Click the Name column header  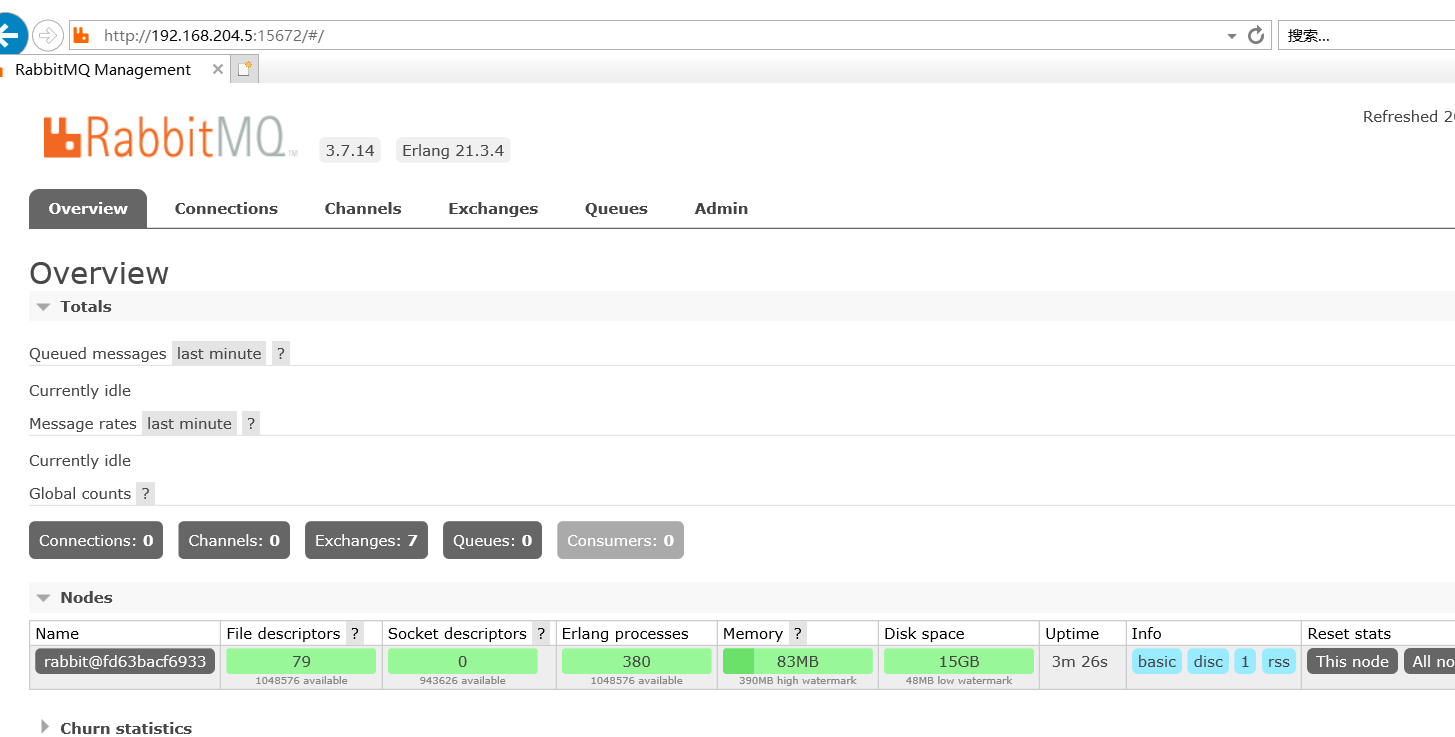57,634
